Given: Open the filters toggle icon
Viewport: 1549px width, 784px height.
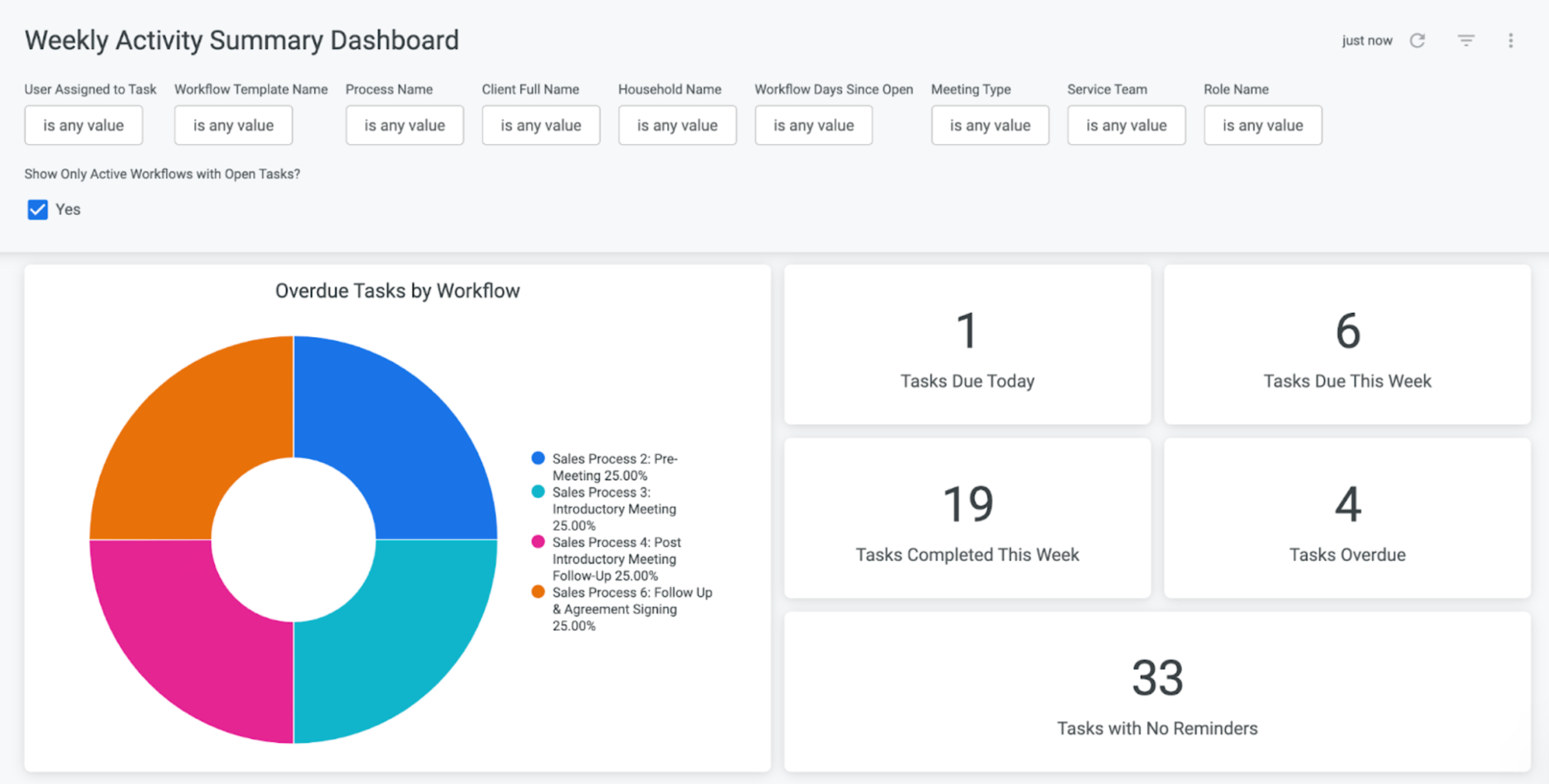Looking at the screenshot, I should click(x=1466, y=41).
